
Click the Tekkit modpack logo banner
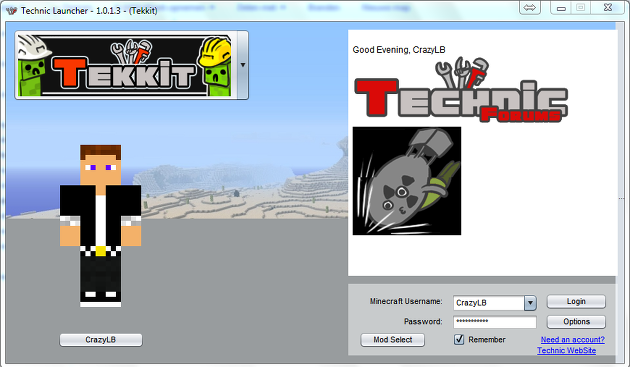tap(126, 66)
